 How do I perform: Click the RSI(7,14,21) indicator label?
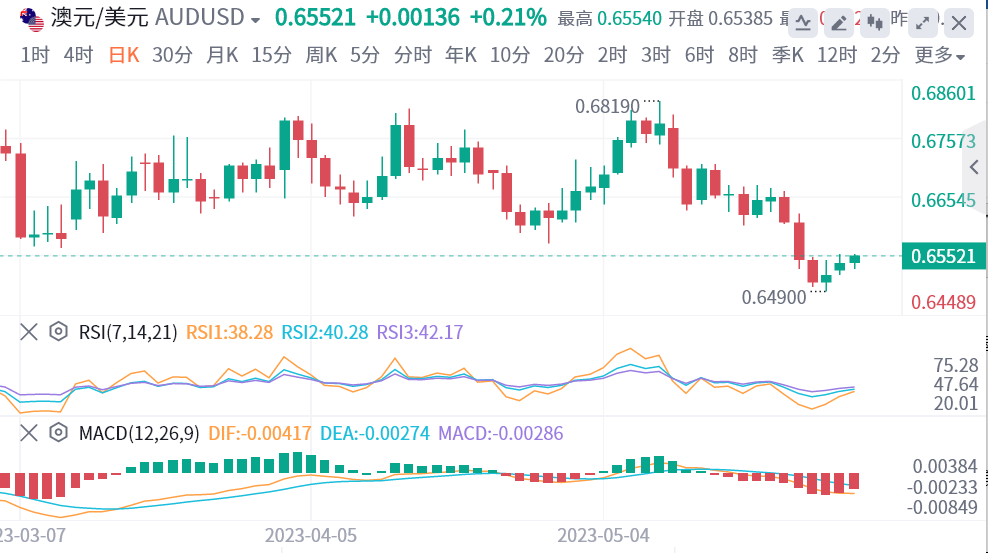click(128, 332)
